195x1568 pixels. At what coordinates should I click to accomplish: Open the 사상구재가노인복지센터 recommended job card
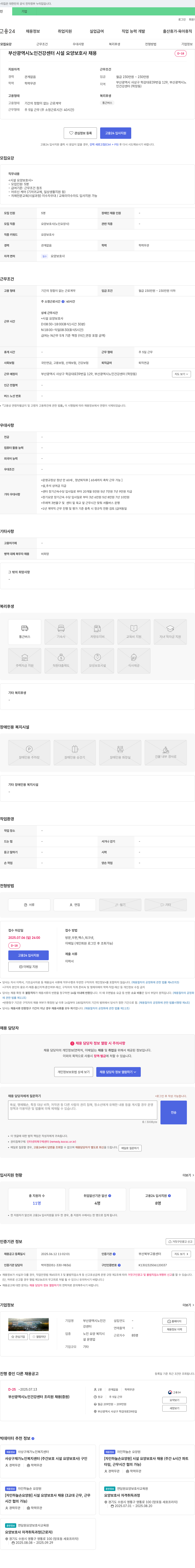tap(48, 1462)
